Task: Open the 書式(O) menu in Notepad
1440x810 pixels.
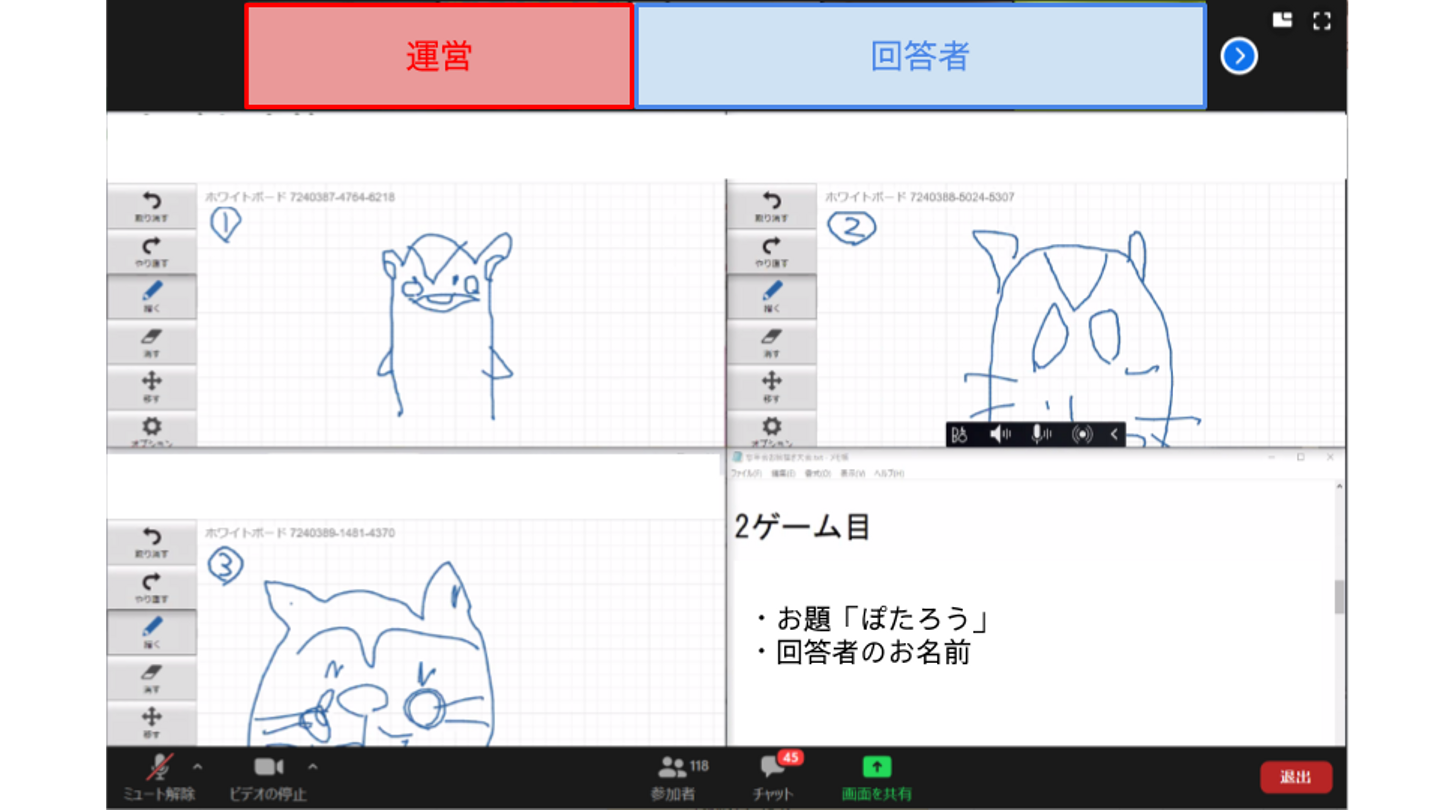Action: click(819, 473)
